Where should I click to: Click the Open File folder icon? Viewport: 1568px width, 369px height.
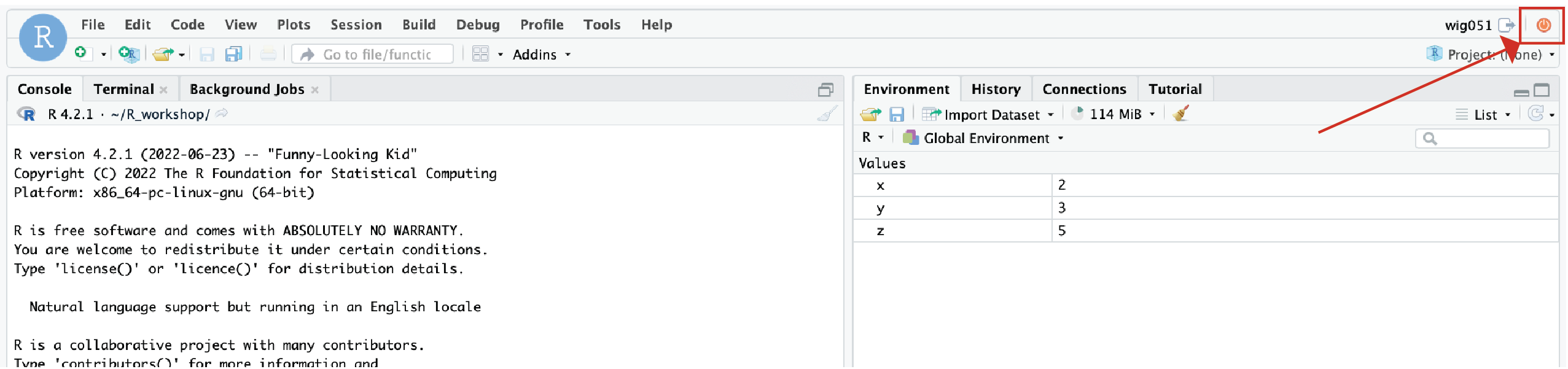pyautogui.click(x=162, y=54)
